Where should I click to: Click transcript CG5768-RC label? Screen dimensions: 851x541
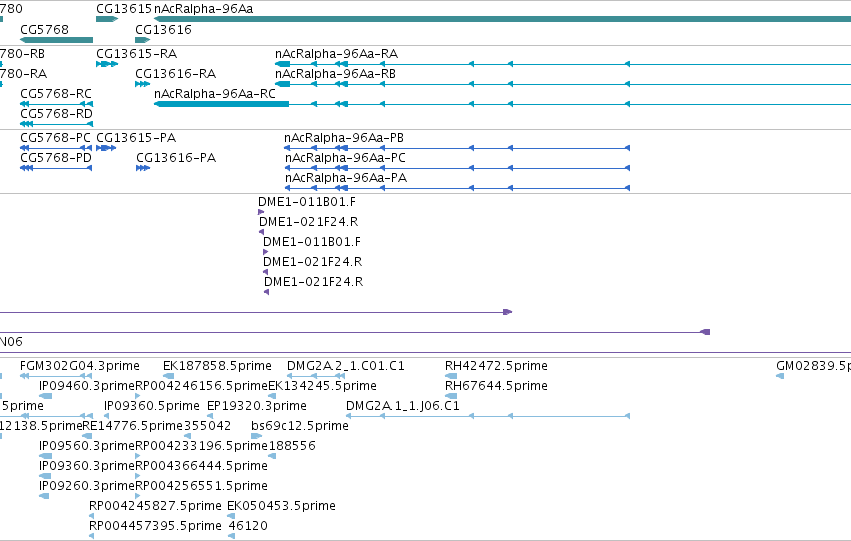[56, 93]
